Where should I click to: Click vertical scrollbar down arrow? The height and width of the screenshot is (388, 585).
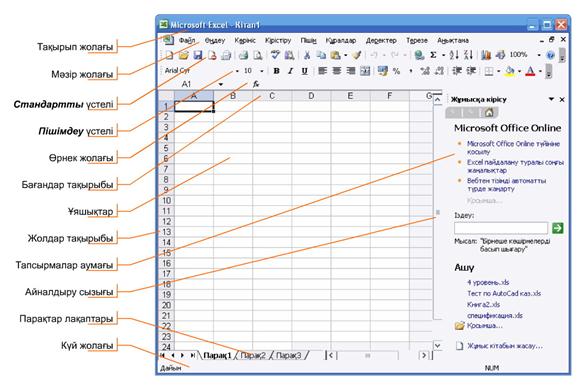(437, 346)
